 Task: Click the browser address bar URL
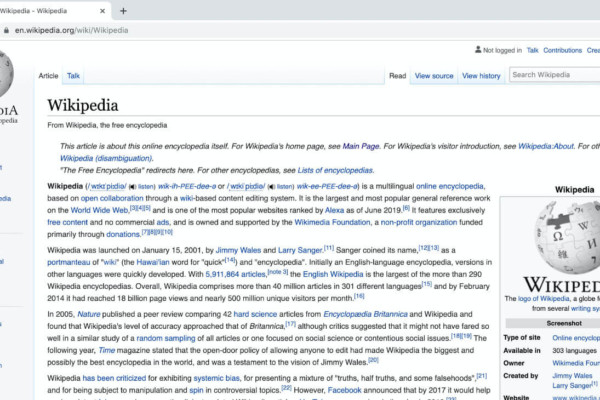coord(70,30)
